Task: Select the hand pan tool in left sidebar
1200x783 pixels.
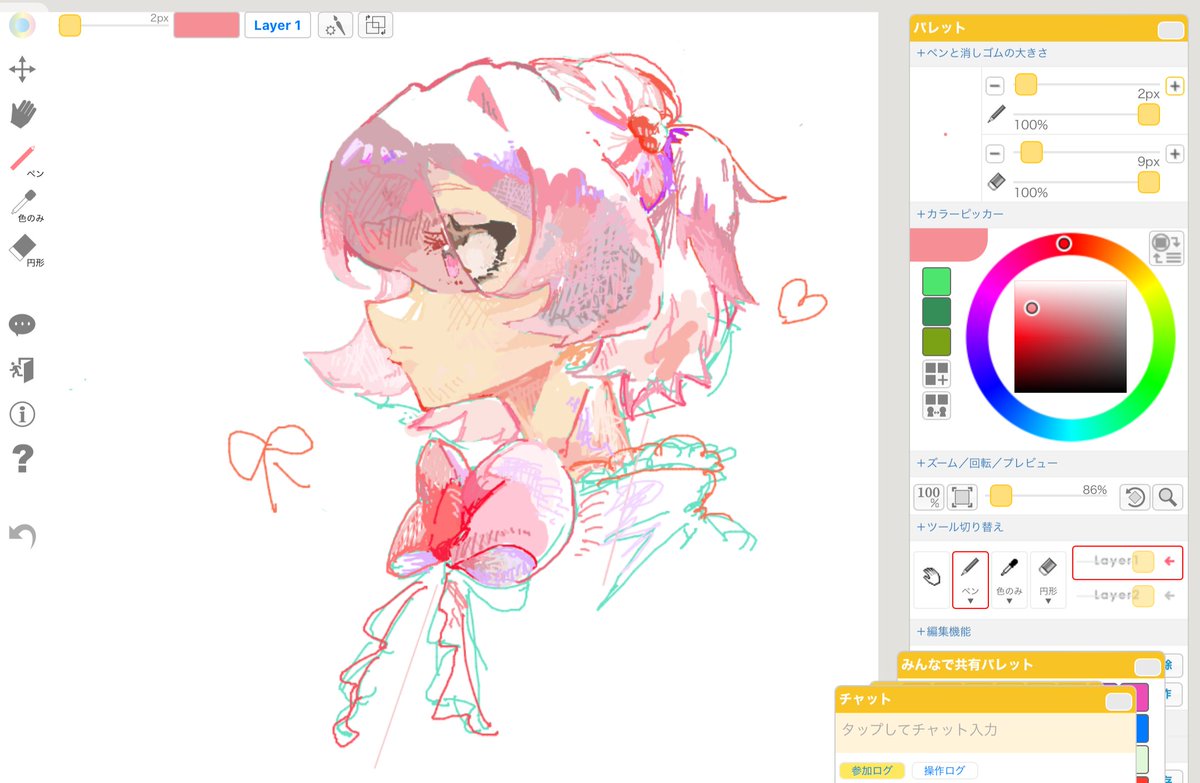Action: (22, 113)
